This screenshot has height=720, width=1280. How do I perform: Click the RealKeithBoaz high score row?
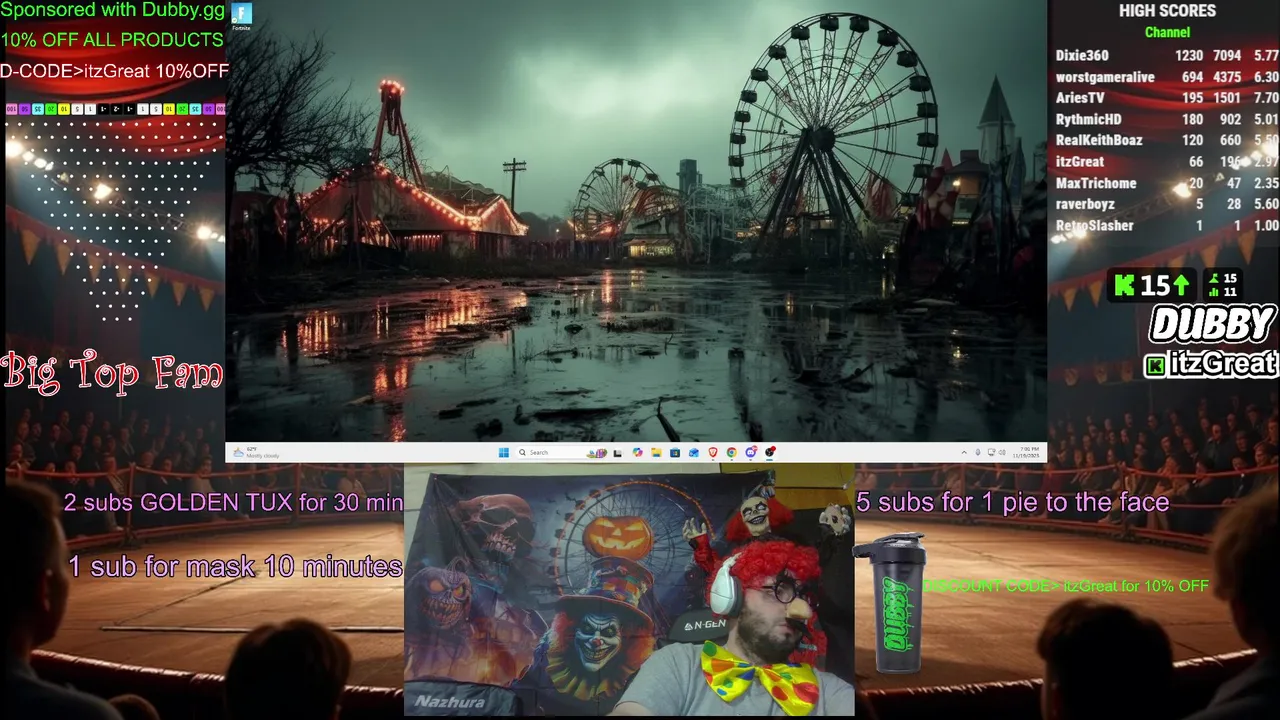[1167, 140]
